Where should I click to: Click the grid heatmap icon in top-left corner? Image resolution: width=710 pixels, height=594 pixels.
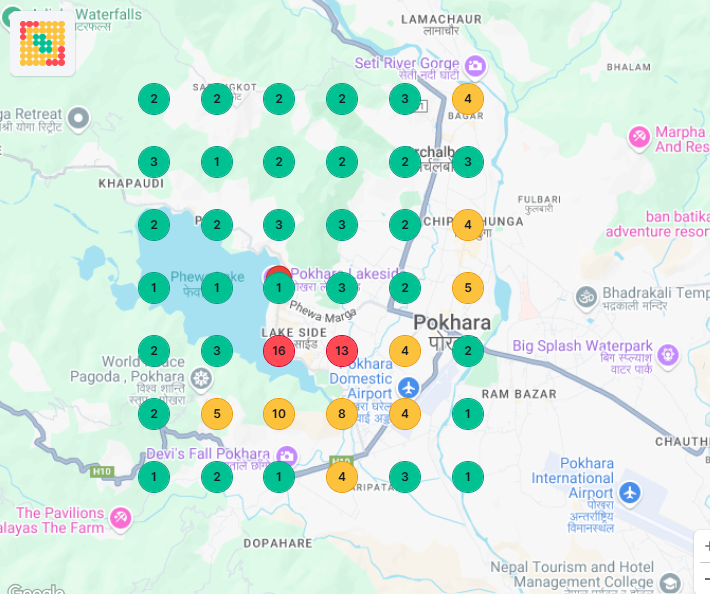pos(42,43)
